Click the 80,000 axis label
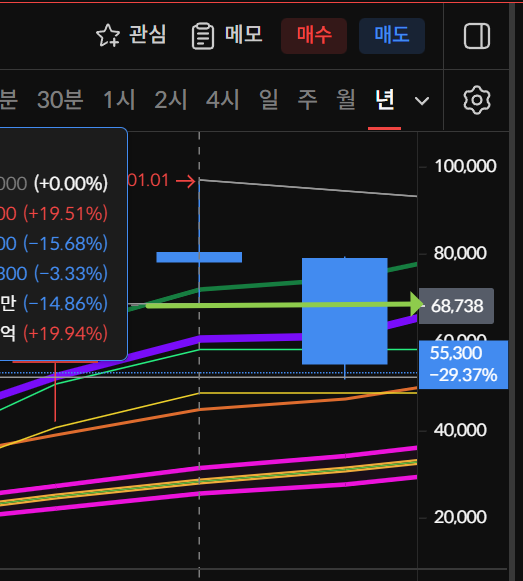523x581 pixels. pos(460,253)
